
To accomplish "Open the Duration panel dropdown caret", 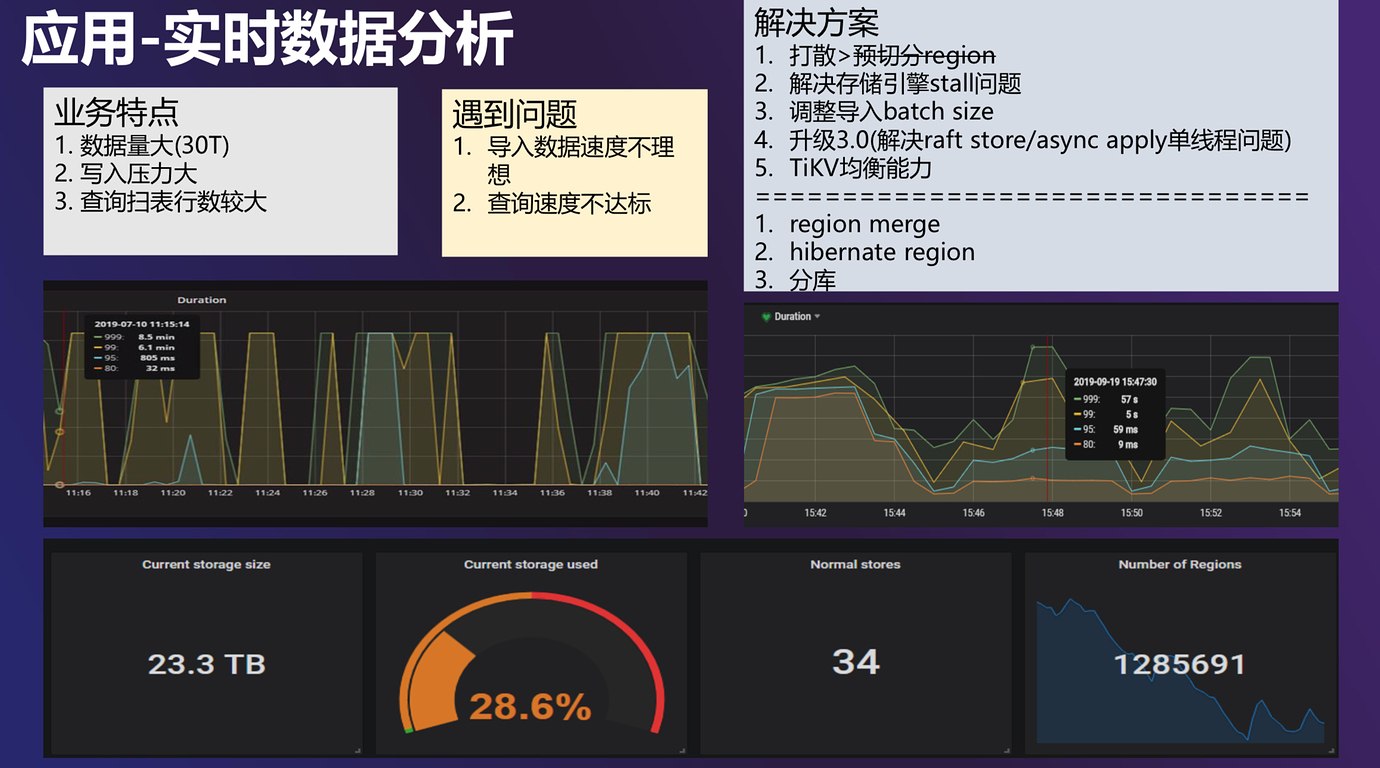I will click(x=817, y=317).
